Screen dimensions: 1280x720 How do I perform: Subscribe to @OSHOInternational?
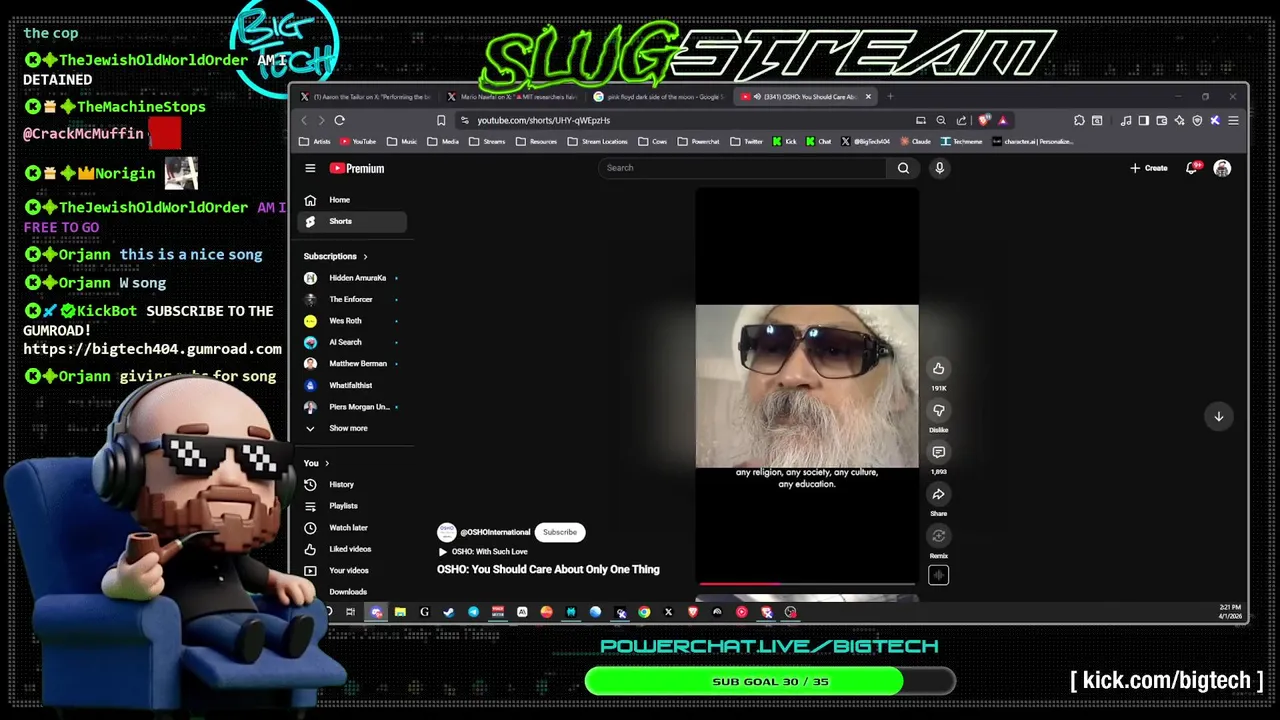[x=560, y=532]
